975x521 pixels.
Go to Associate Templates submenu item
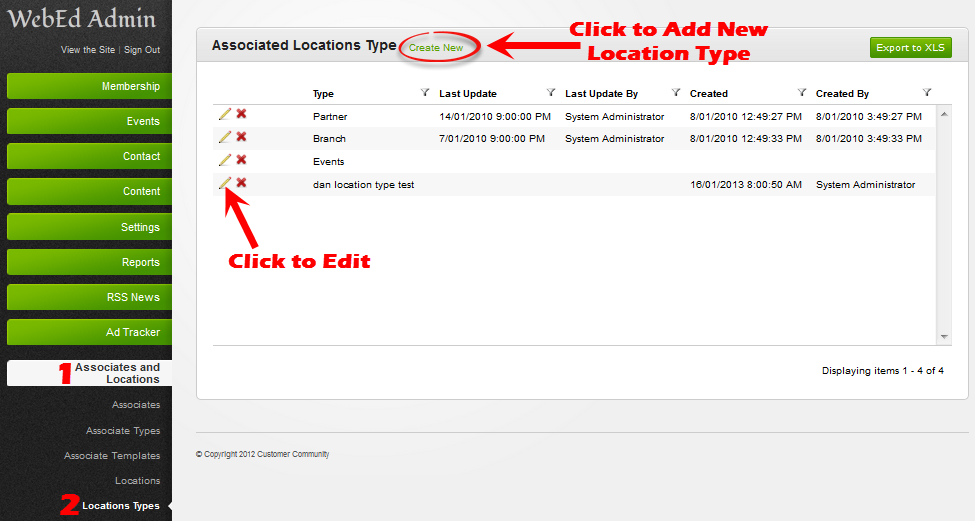(x=112, y=456)
